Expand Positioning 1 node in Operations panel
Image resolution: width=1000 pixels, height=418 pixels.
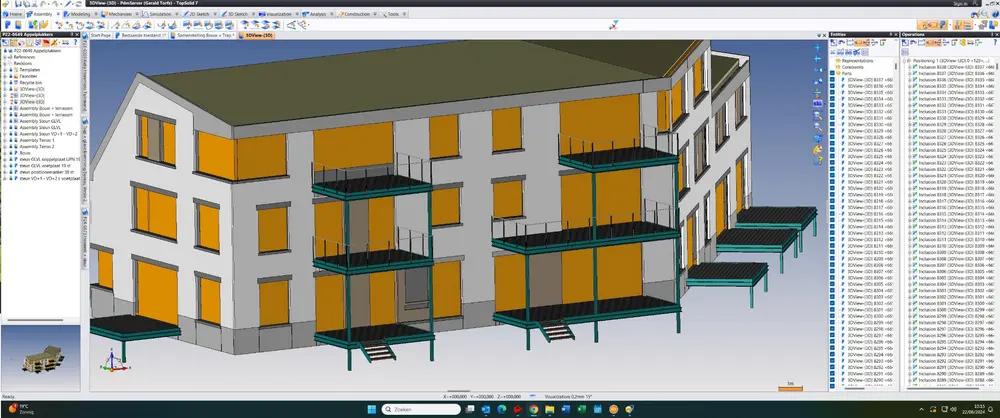pos(904,61)
